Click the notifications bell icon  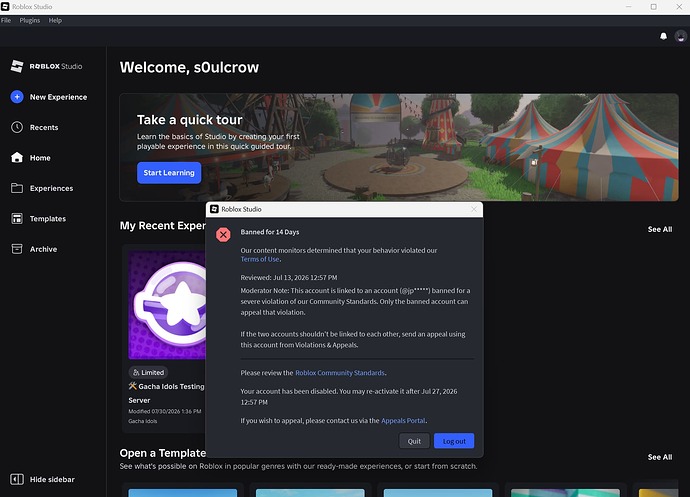663,36
